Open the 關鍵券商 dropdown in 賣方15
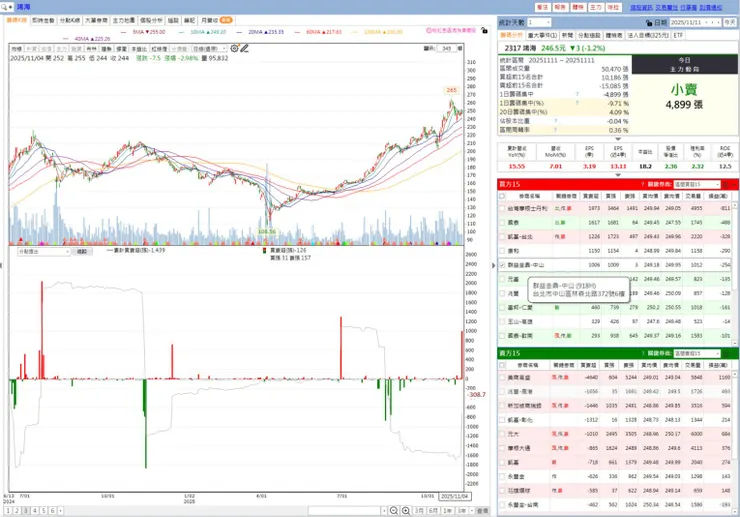The height and width of the screenshot is (517, 740). pos(697,353)
